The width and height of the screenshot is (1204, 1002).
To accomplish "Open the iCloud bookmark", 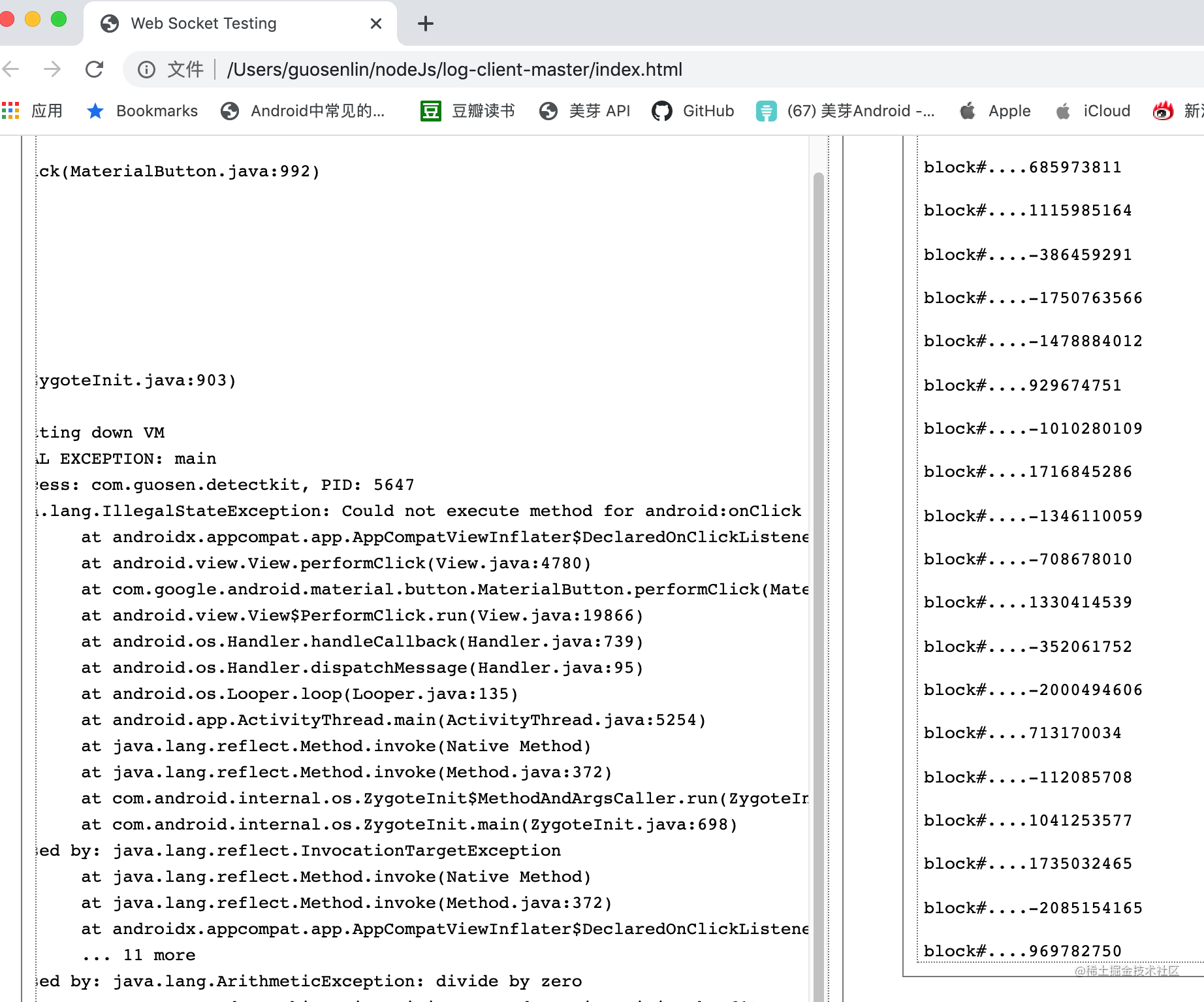I will pos(1093,111).
